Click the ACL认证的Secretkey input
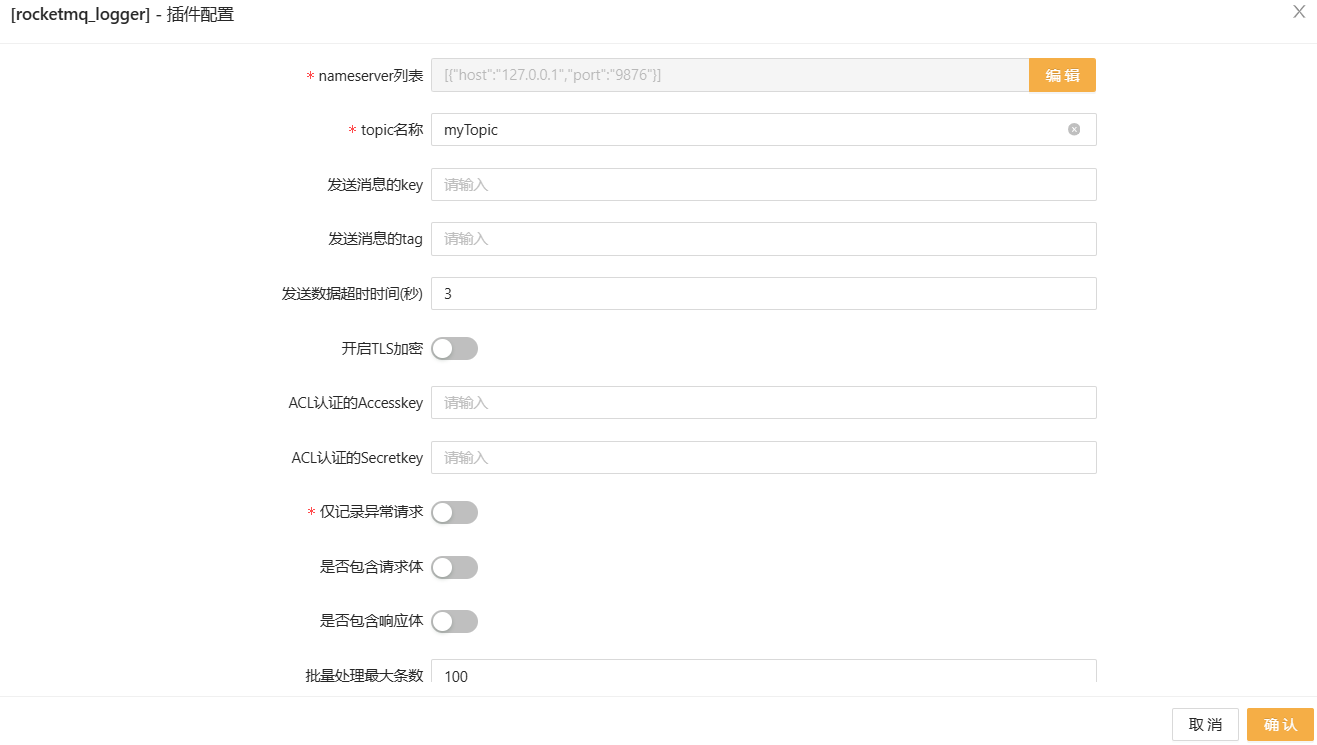1317x745 pixels. pyautogui.click(x=764, y=458)
